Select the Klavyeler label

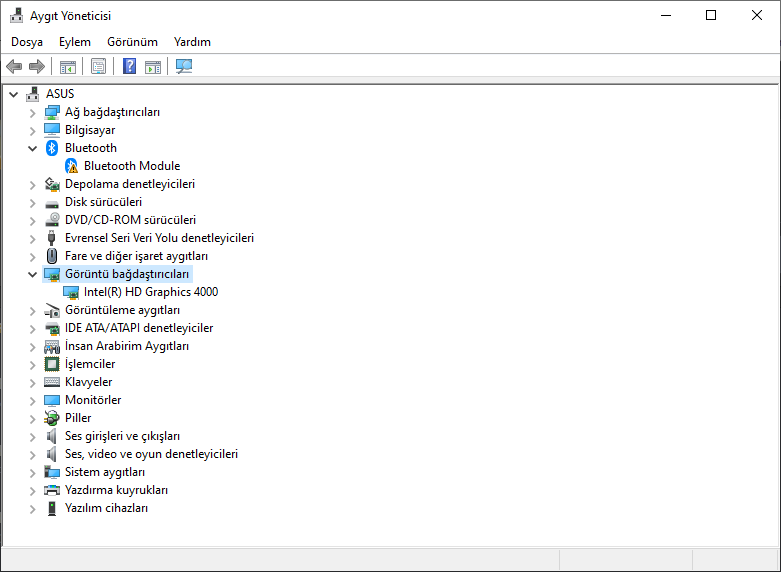pyautogui.click(x=89, y=382)
